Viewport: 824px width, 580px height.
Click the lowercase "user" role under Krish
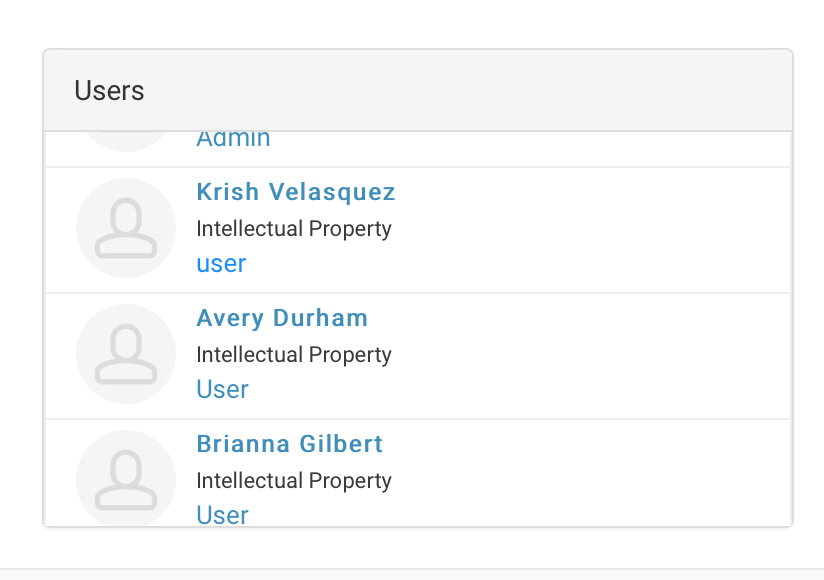point(221,264)
